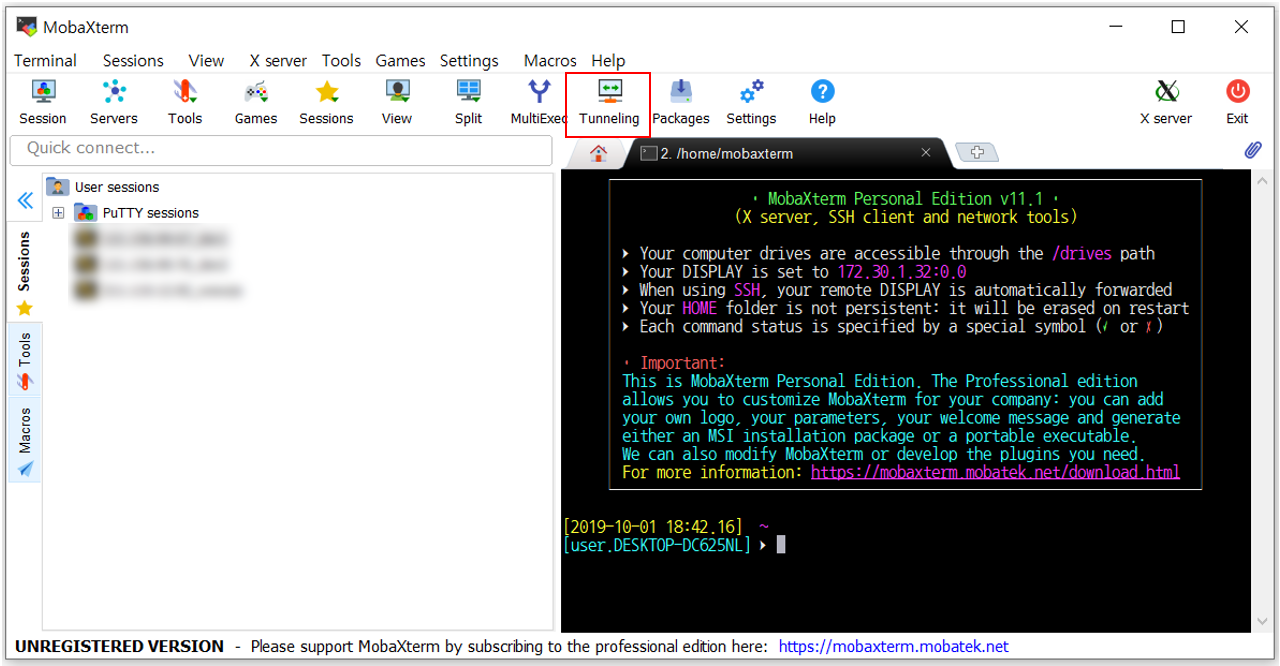The image size is (1280, 666).
Task: Open the Help toolbar icon
Action: pyautogui.click(x=822, y=103)
